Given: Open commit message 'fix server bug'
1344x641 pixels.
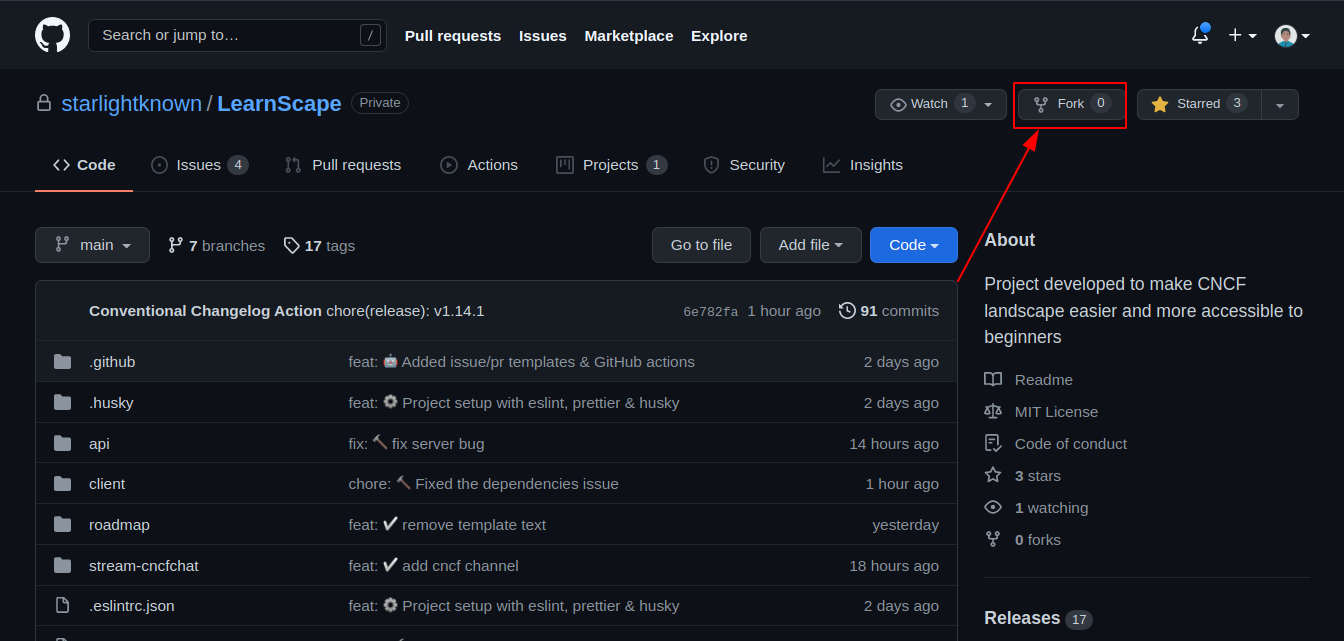Looking at the screenshot, I should coord(416,444).
